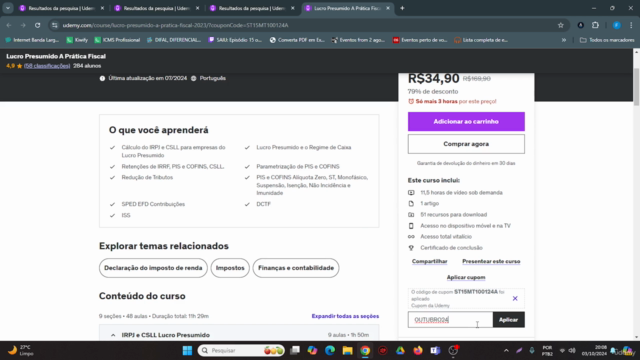Click 'Certificado de conclusão' text
Viewport: 640px width, 360px height.
(451, 248)
